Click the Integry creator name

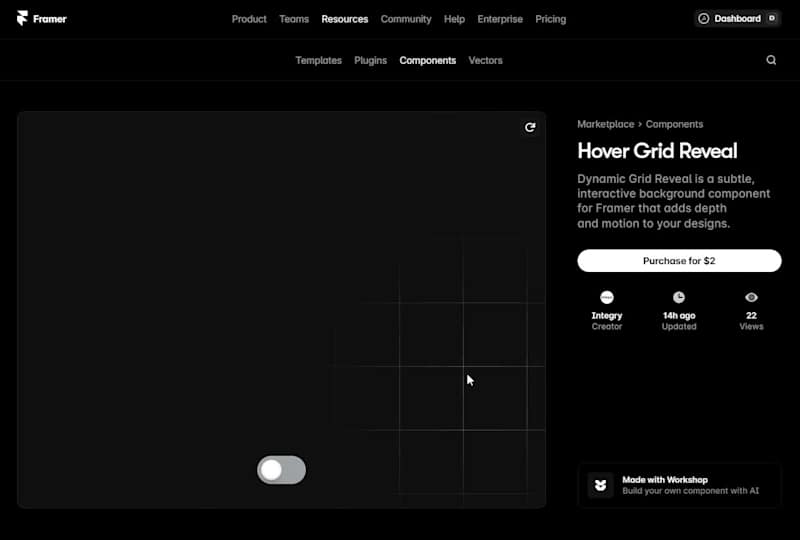(607, 315)
